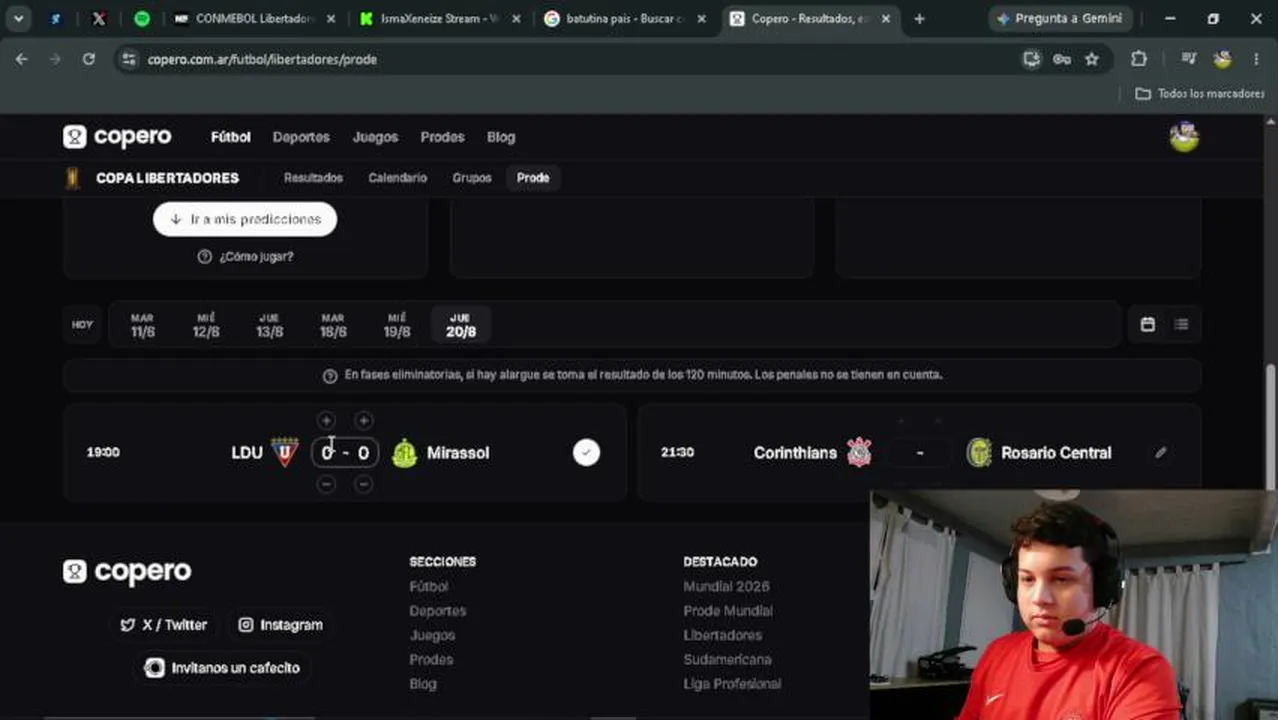This screenshot has width=1278, height=720.
Task: Click the Mirassol team crest
Action: [404, 453]
